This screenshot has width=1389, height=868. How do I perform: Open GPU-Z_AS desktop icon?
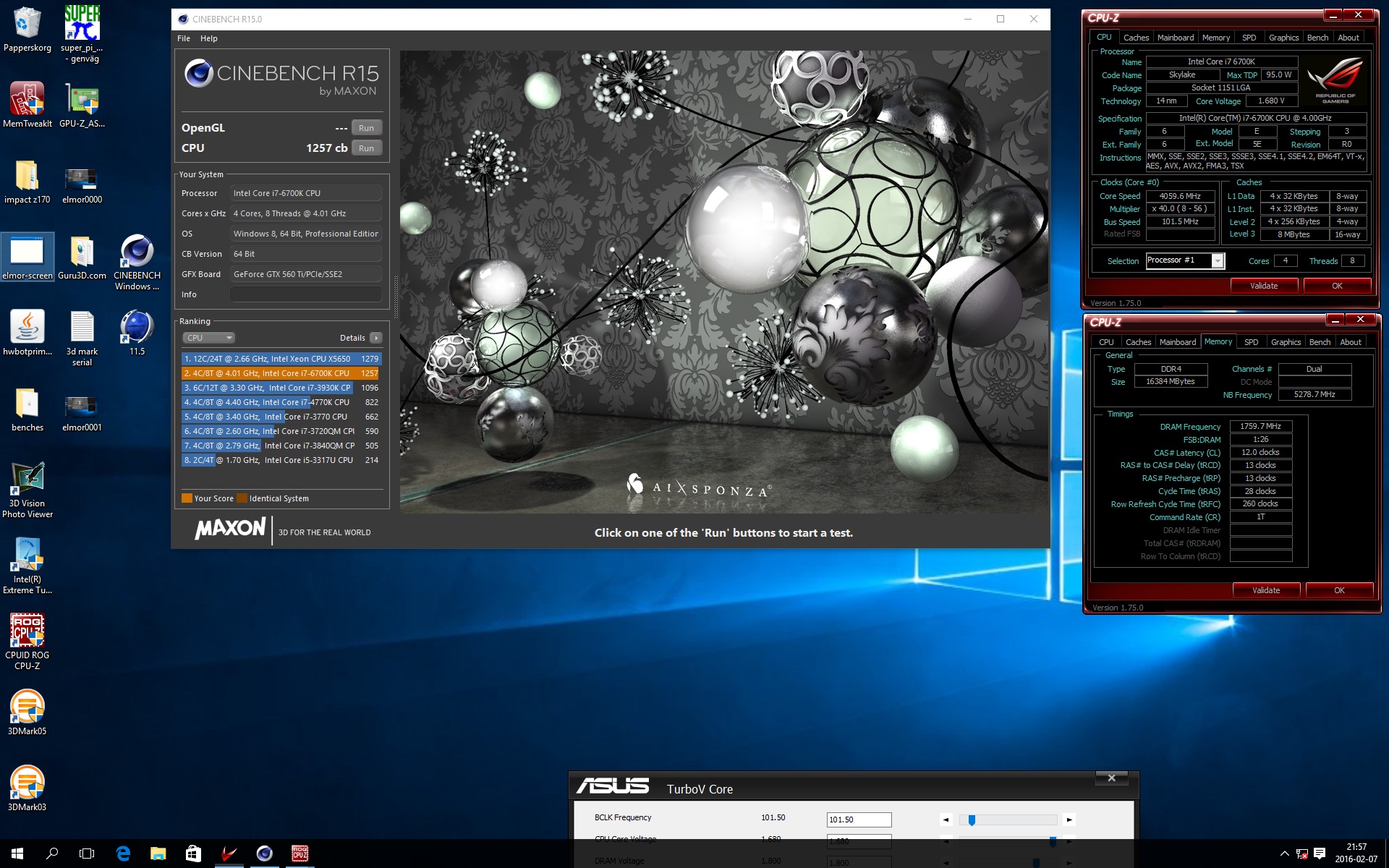click(82, 105)
